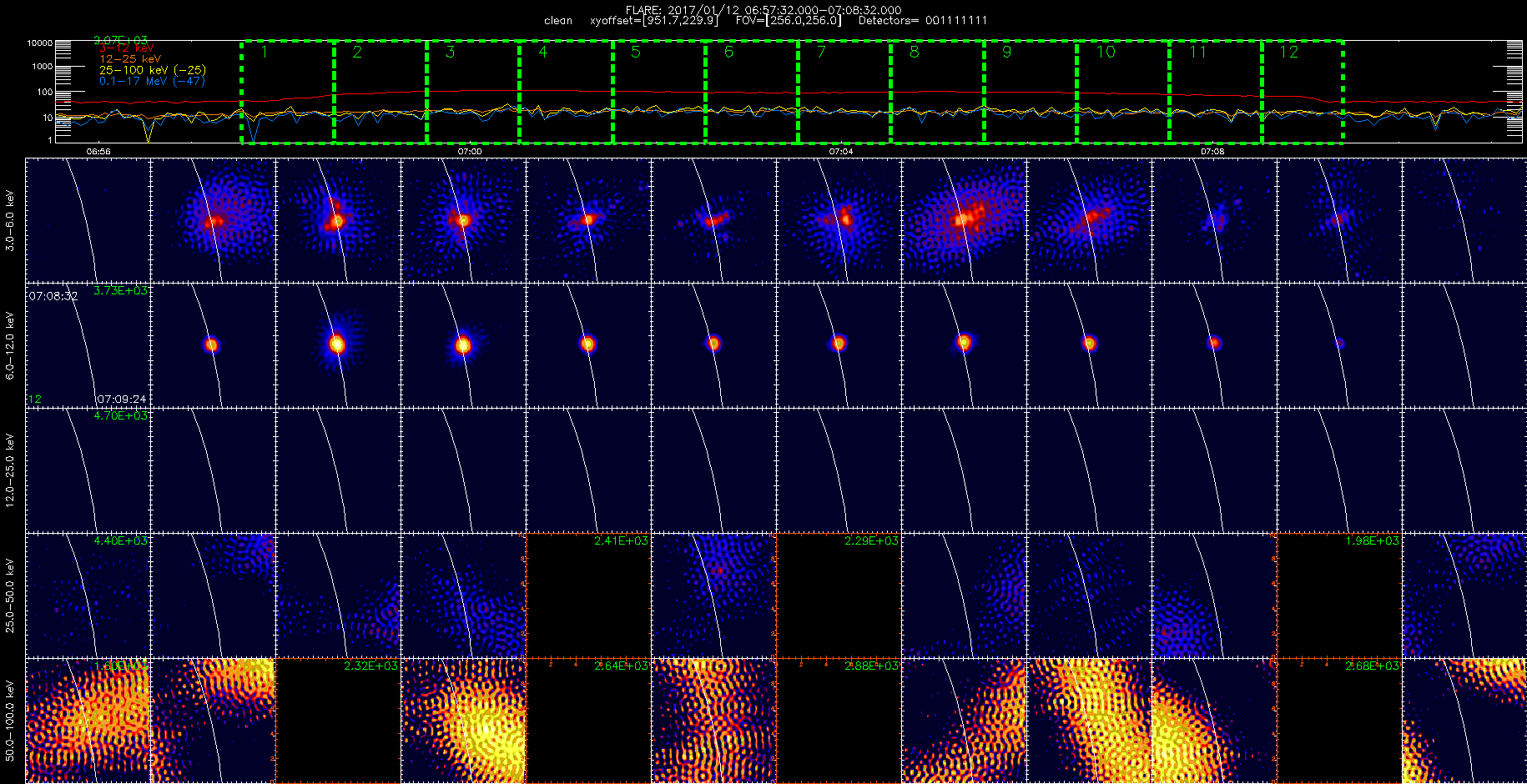Screen dimensions: 1527x784
Task: Click the green '3.73E+03' value
Action: pos(120,290)
